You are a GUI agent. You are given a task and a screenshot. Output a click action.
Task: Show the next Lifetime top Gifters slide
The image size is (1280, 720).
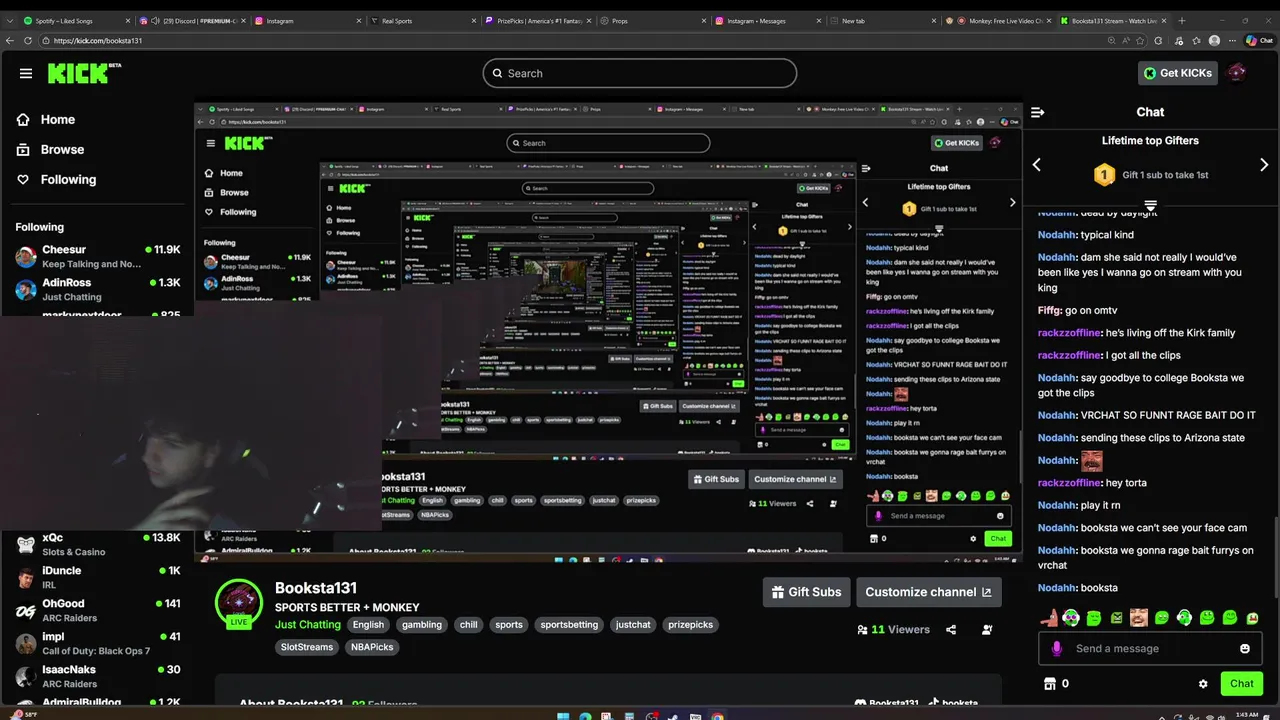(1264, 165)
